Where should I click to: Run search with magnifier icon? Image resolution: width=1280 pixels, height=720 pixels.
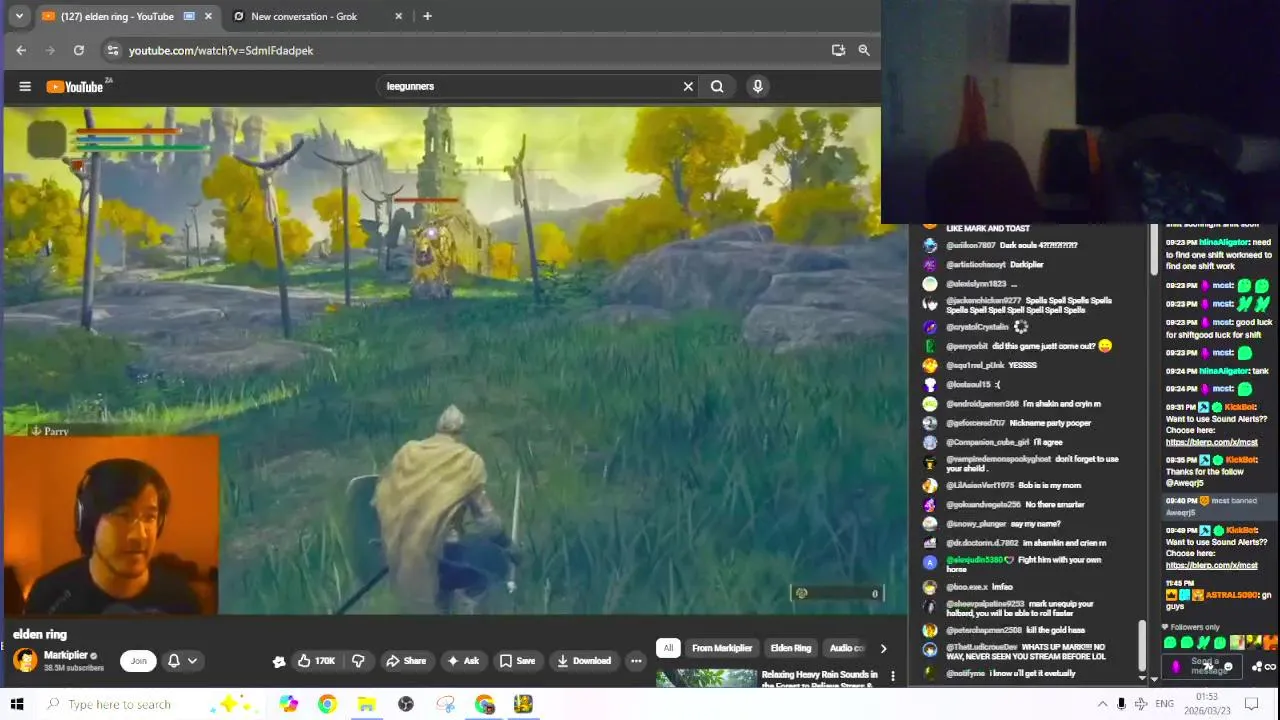pyautogui.click(x=717, y=87)
